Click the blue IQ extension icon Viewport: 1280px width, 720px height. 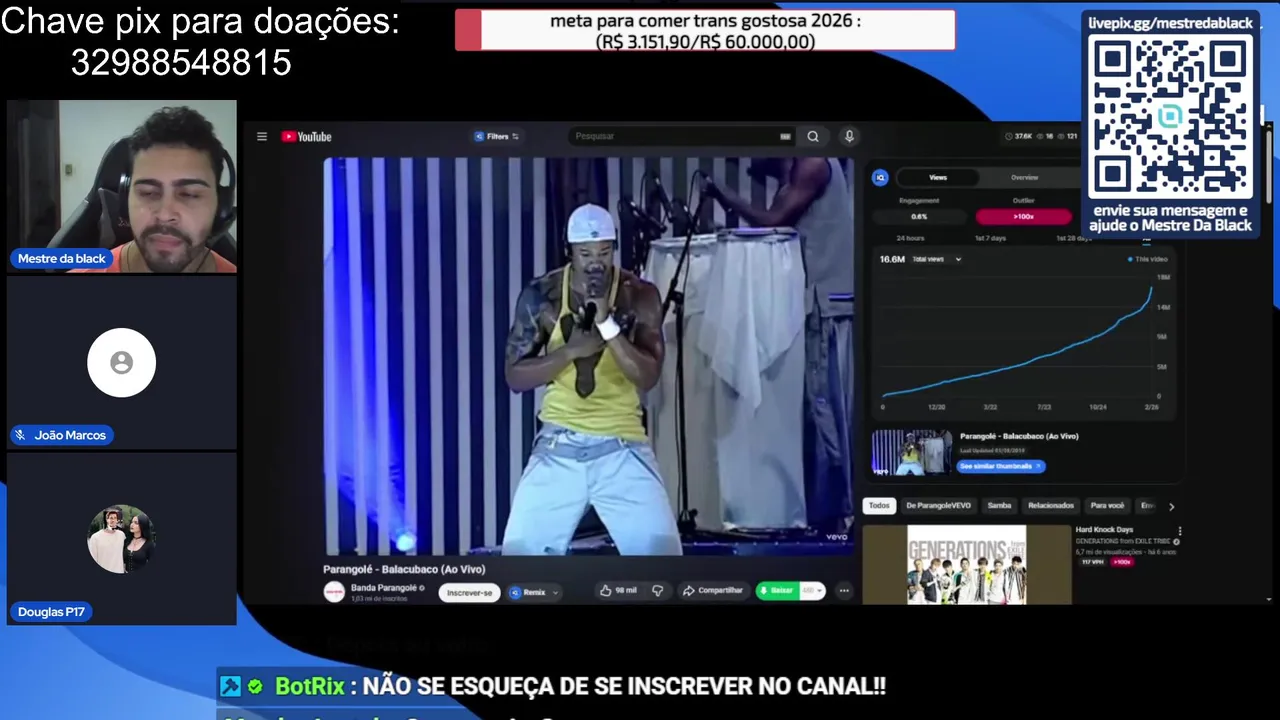[880, 177]
